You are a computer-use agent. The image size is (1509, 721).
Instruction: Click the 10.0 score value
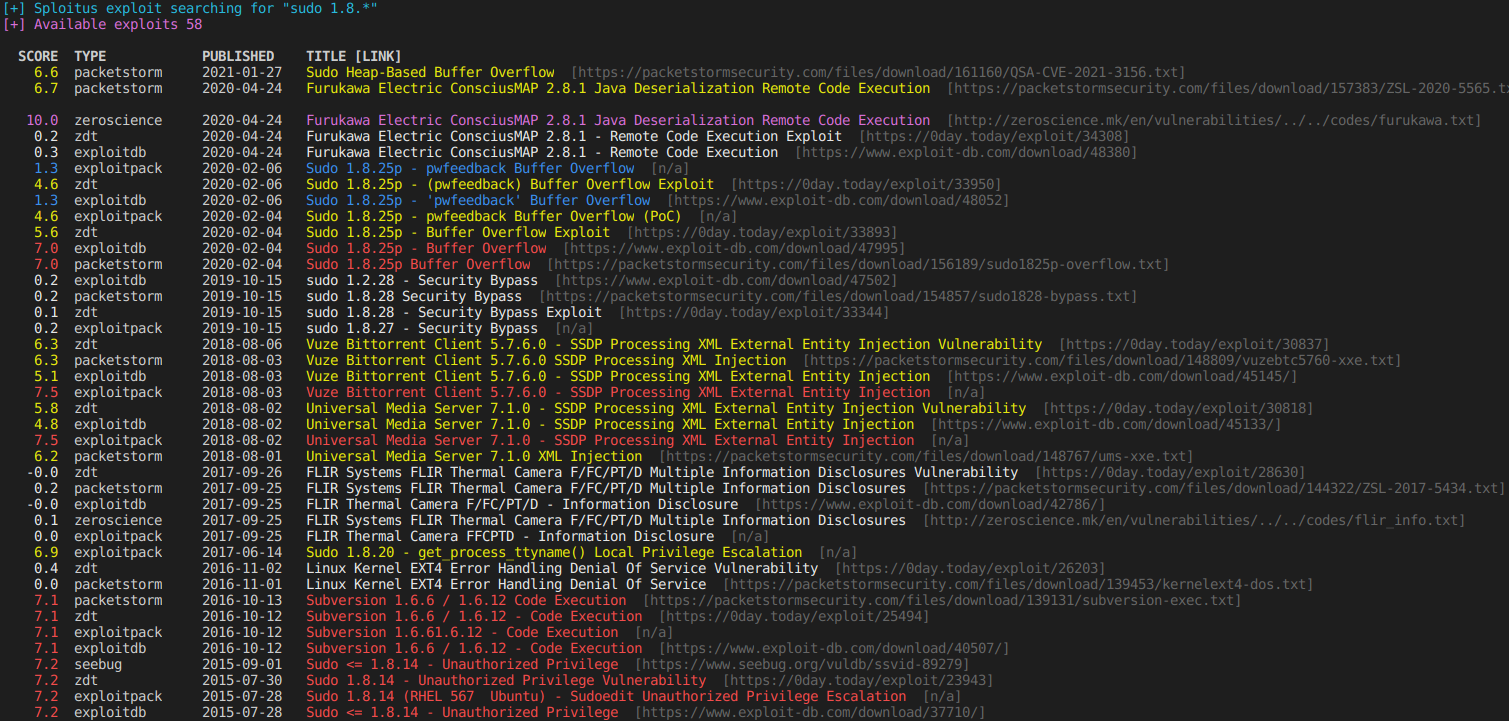tap(42, 120)
